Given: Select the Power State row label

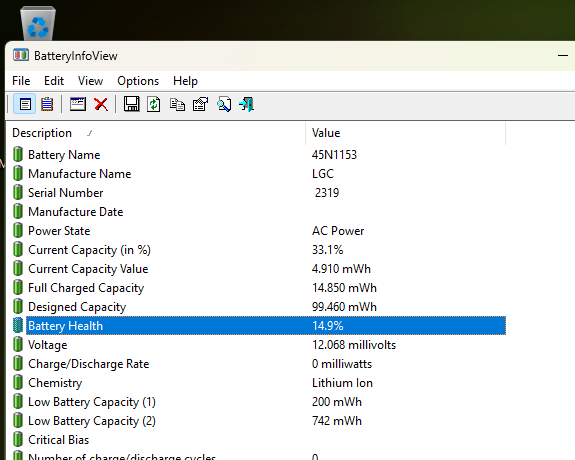Looking at the screenshot, I should click(x=59, y=231).
